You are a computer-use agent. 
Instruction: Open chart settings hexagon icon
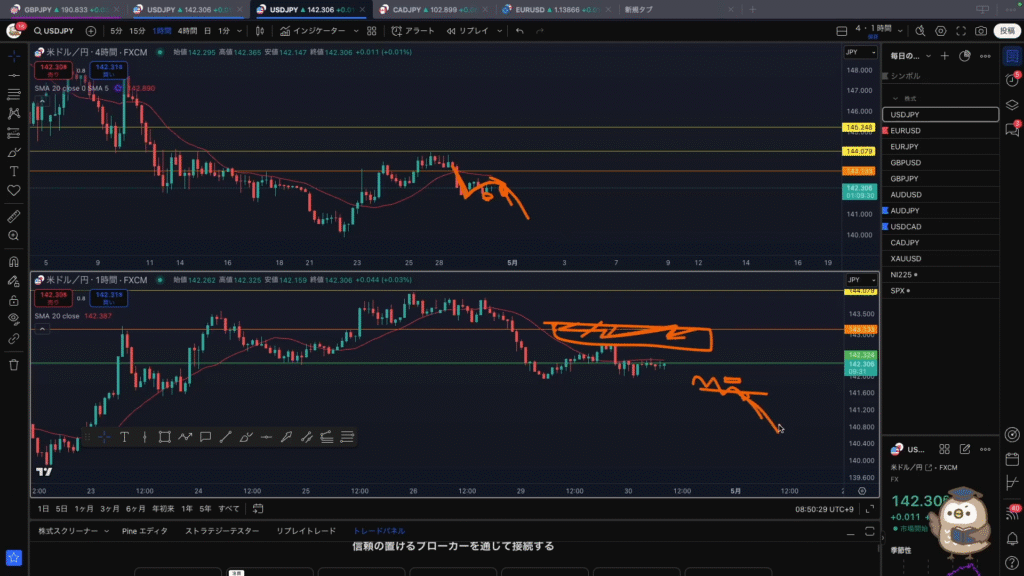(940, 31)
